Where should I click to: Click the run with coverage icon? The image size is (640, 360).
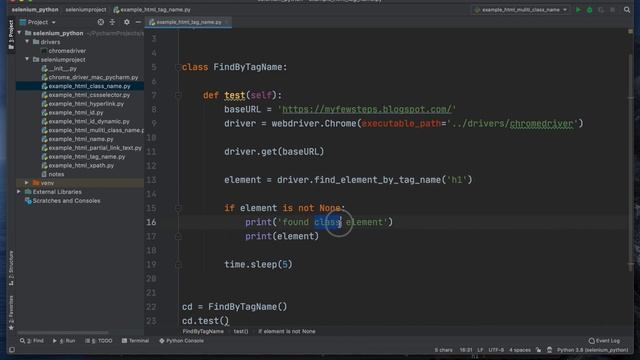tap(601, 10)
